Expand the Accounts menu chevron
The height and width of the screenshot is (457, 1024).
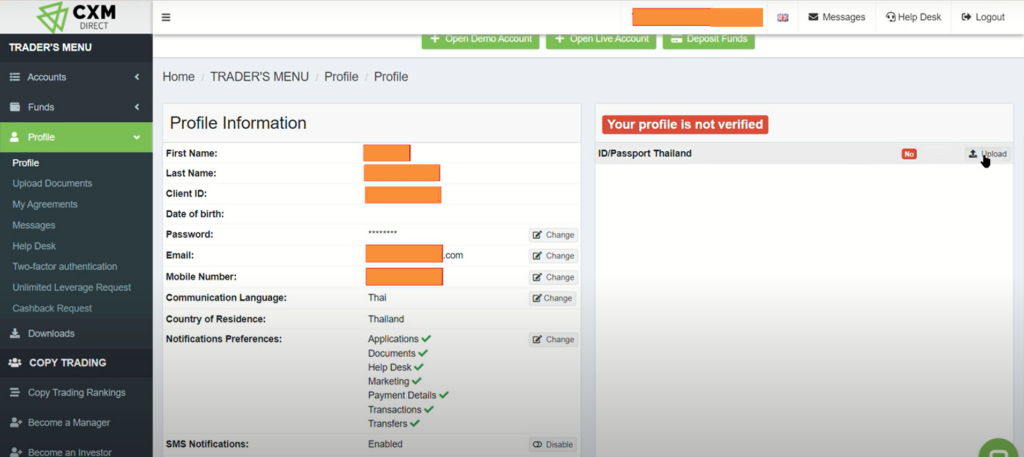point(137,77)
